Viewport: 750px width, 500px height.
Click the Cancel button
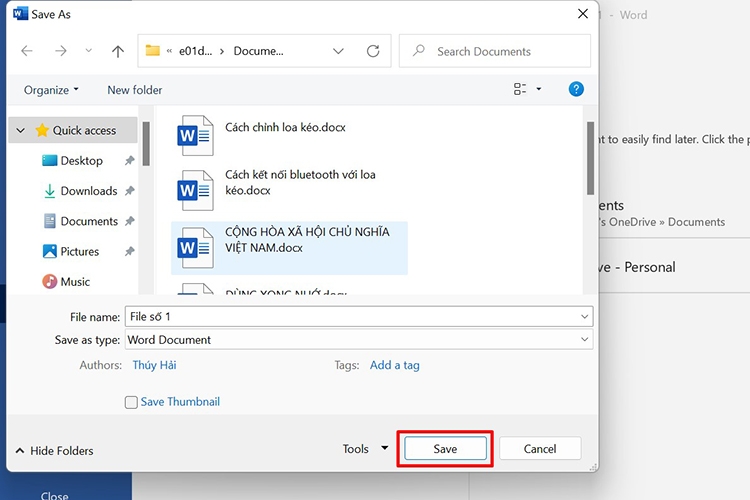(x=540, y=449)
